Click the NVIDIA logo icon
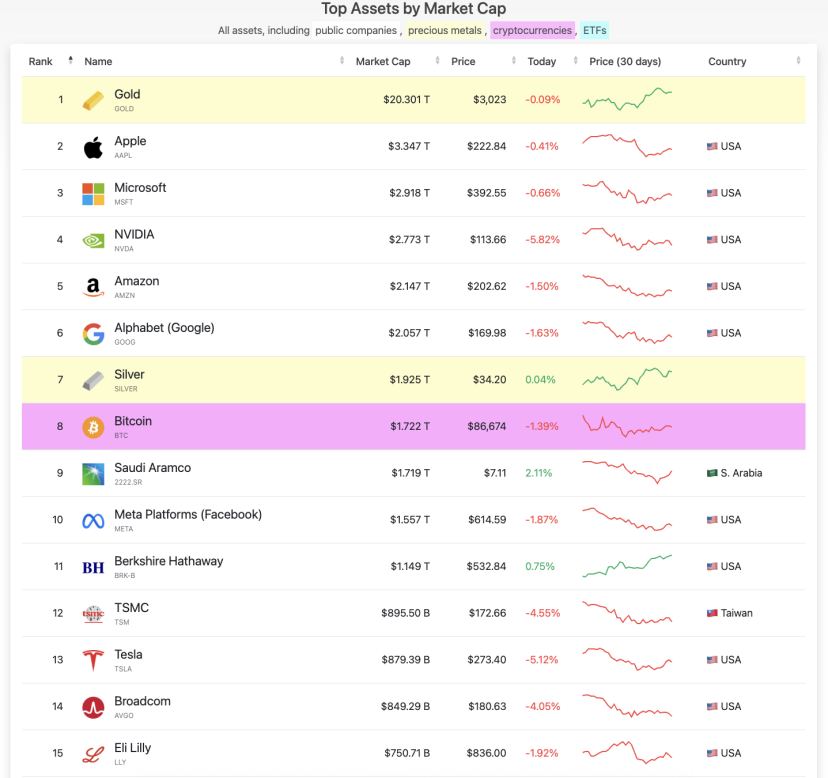 pyautogui.click(x=93, y=240)
